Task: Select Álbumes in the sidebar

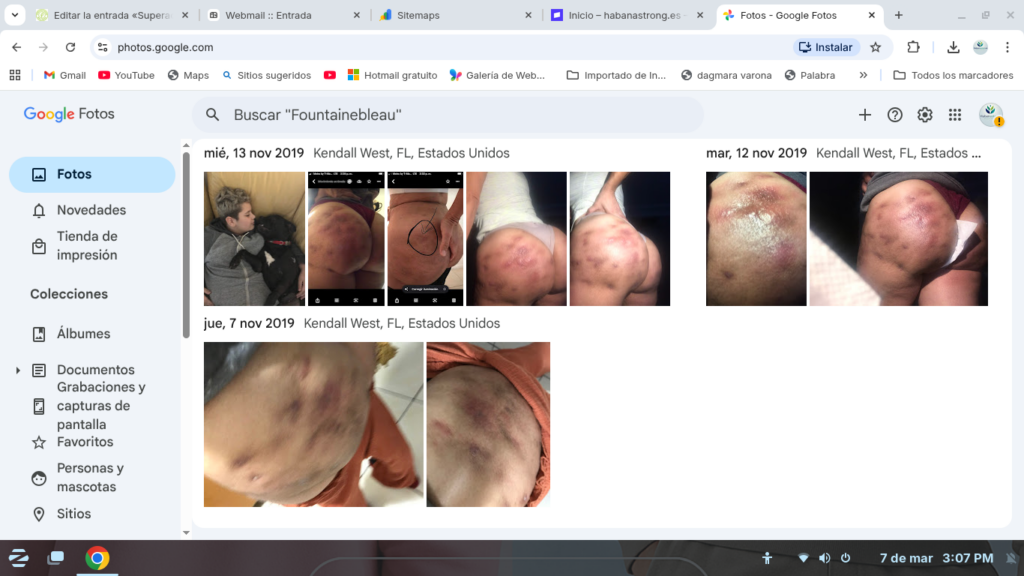Action: click(83, 334)
